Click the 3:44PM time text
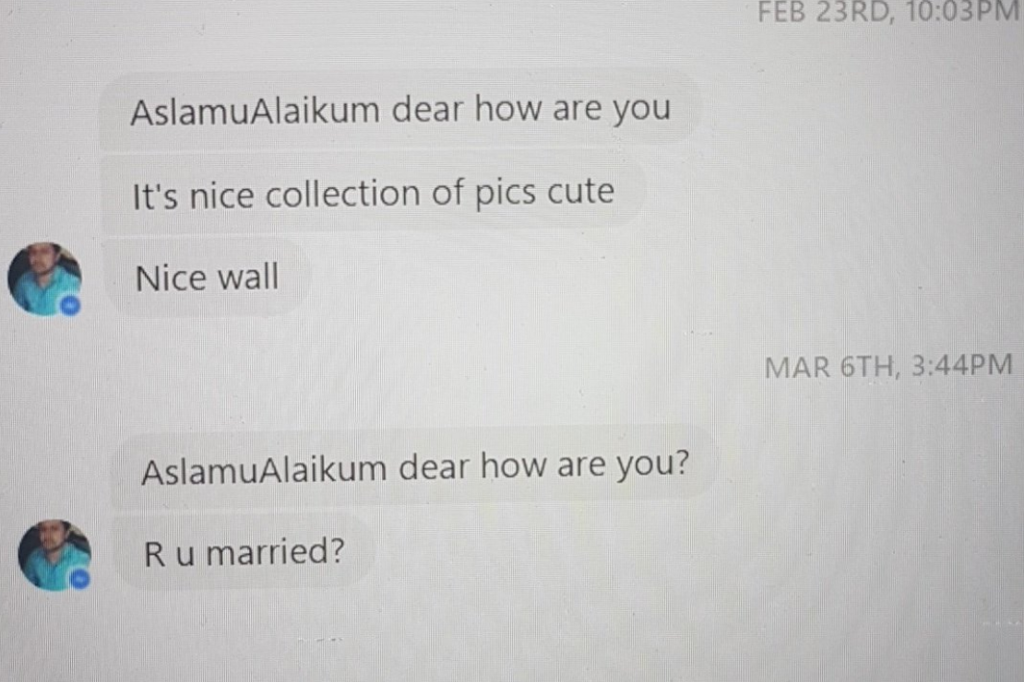This screenshot has width=1024, height=682. click(961, 365)
